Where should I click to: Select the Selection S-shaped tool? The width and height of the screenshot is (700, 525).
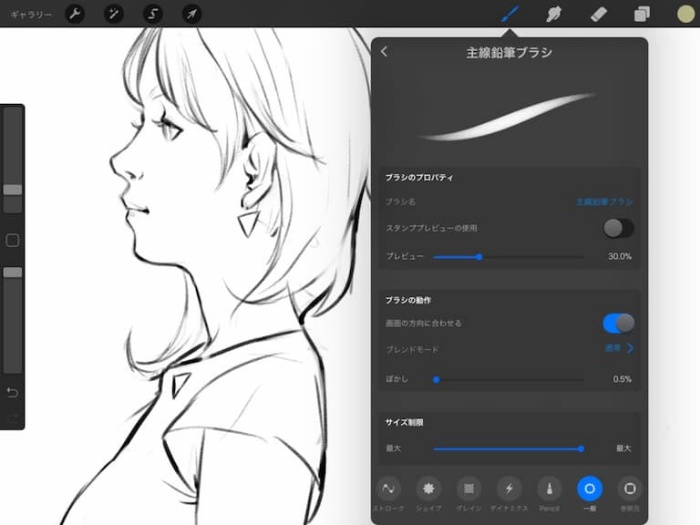(153, 14)
